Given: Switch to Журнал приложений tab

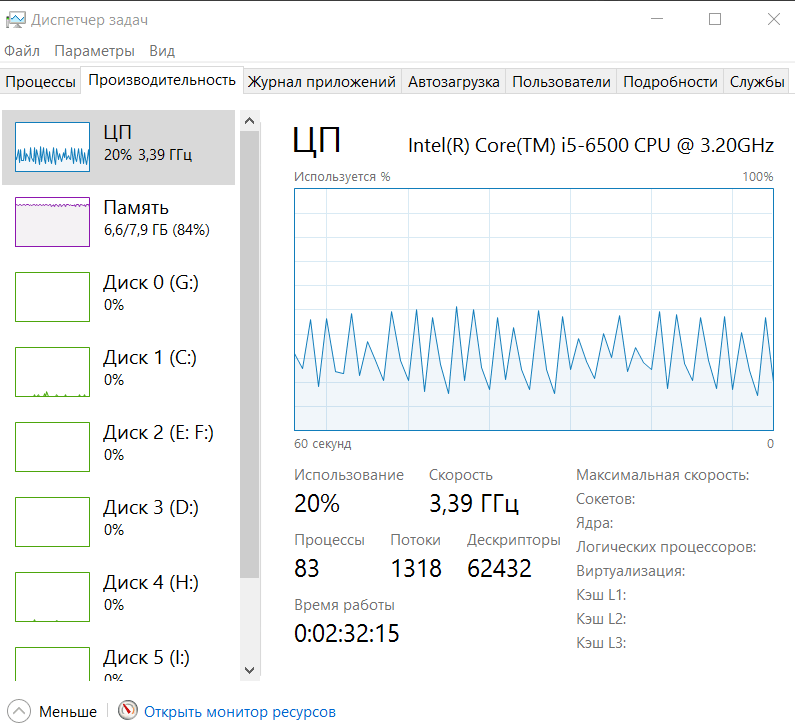Looking at the screenshot, I should (x=321, y=82).
